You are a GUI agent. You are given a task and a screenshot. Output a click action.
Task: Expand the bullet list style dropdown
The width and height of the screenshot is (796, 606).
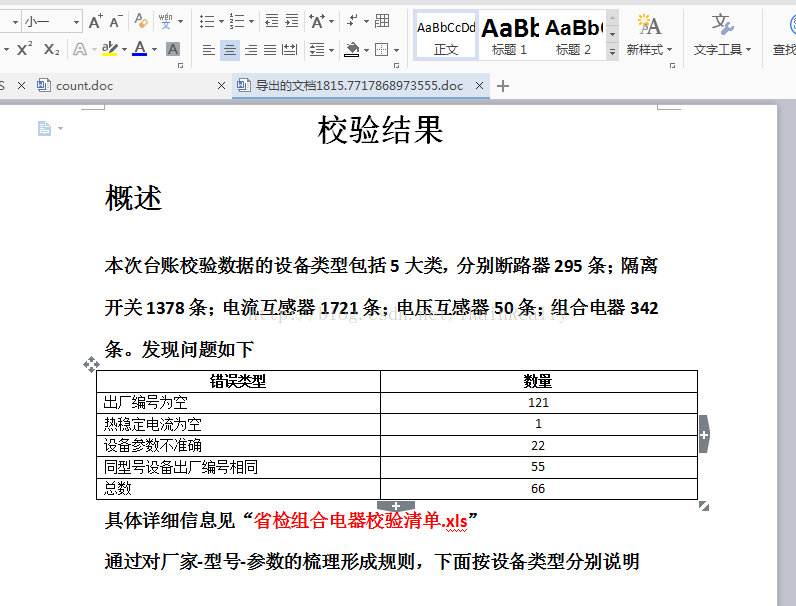[221, 22]
